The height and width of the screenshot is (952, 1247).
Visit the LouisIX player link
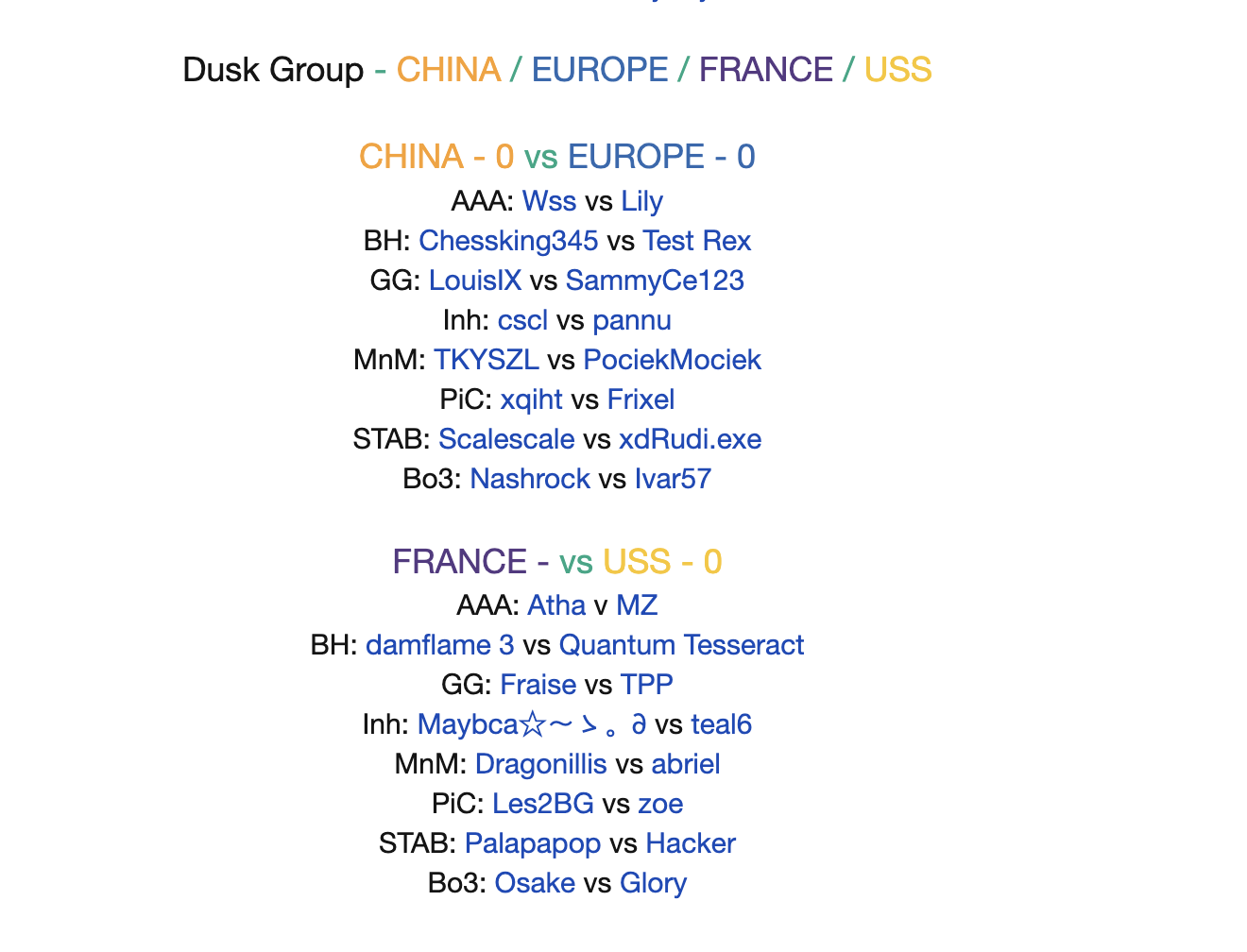(475, 280)
